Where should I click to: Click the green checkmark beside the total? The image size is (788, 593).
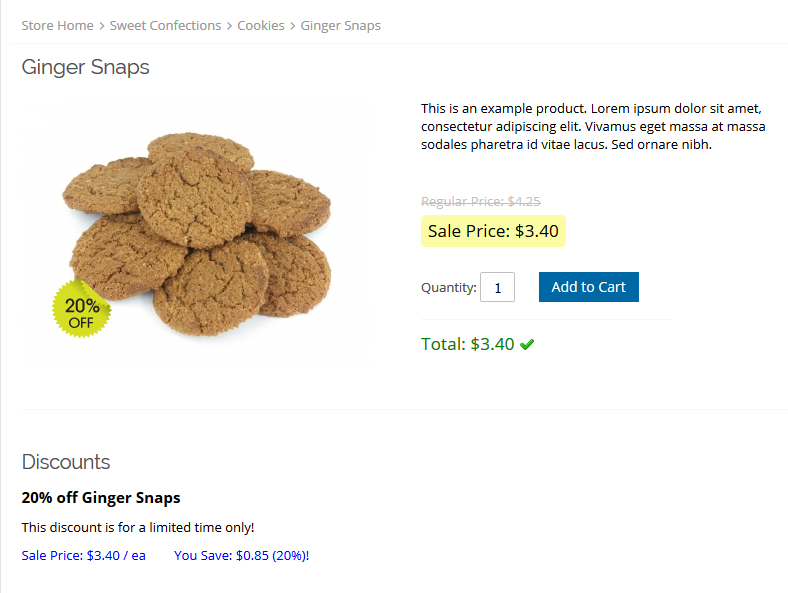point(527,345)
